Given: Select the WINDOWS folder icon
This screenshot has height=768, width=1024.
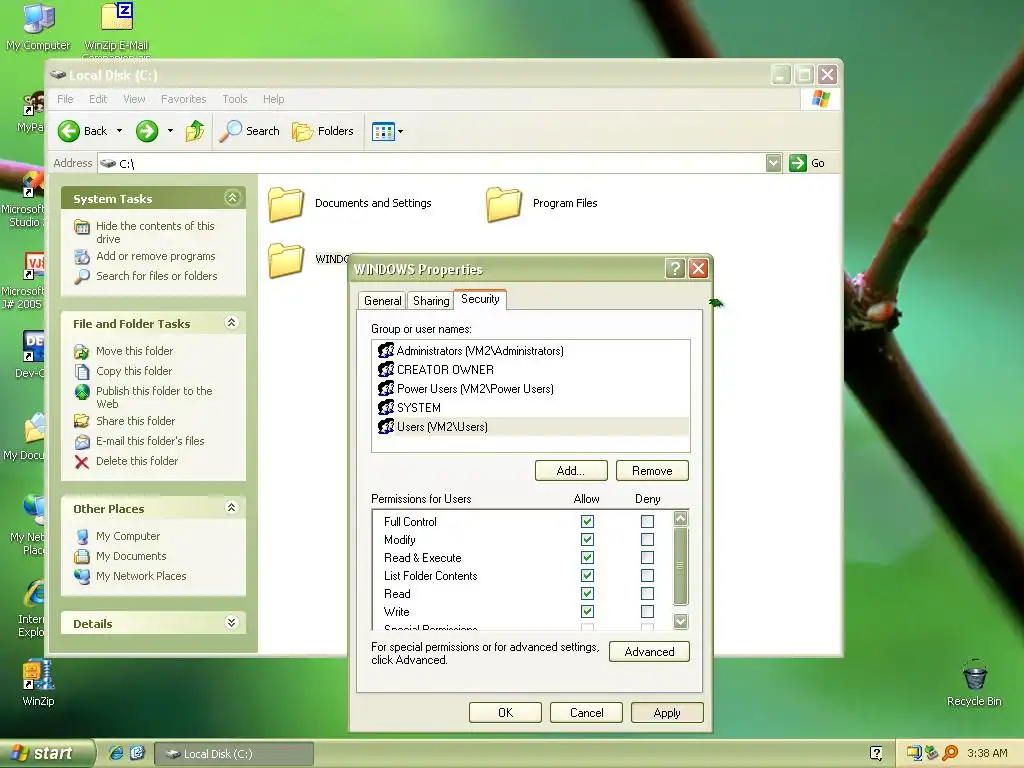Looking at the screenshot, I should coord(286,260).
